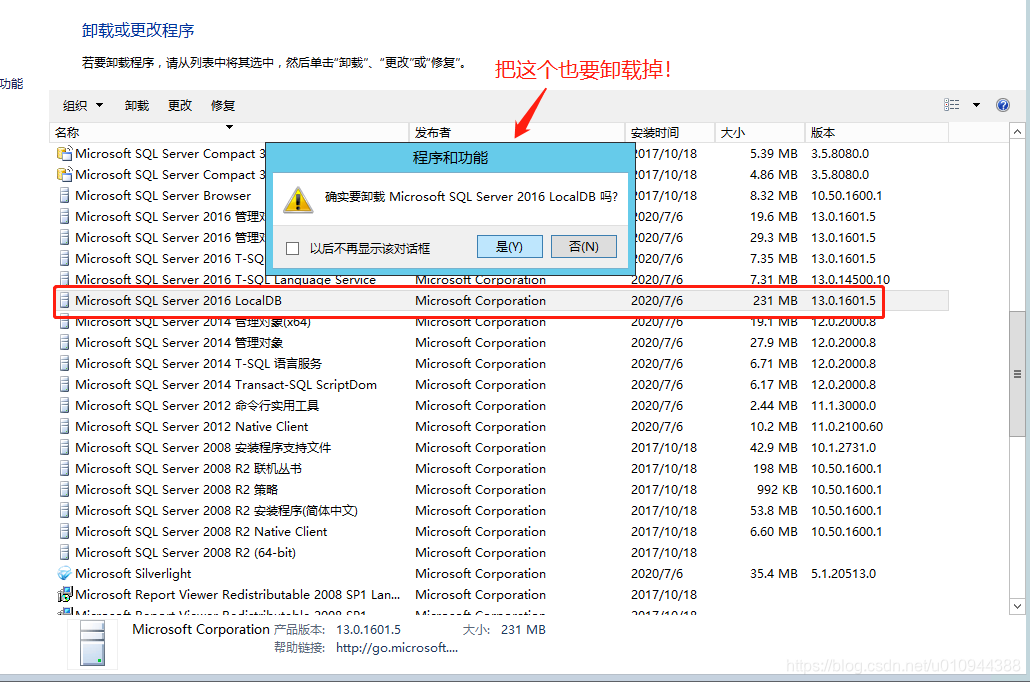Sort by 发布者 (Publisher) column header
This screenshot has height=684, width=1030.
(516, 132)
